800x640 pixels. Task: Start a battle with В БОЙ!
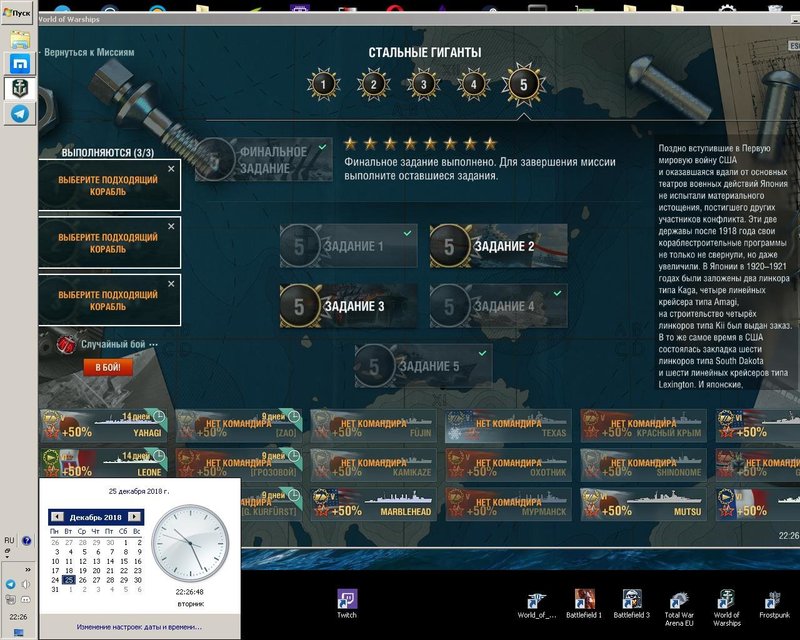pos(108,367)
